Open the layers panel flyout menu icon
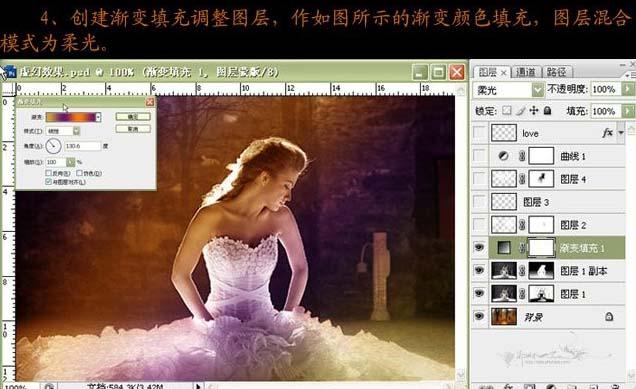The image size is (636, 389). (629, 75)
